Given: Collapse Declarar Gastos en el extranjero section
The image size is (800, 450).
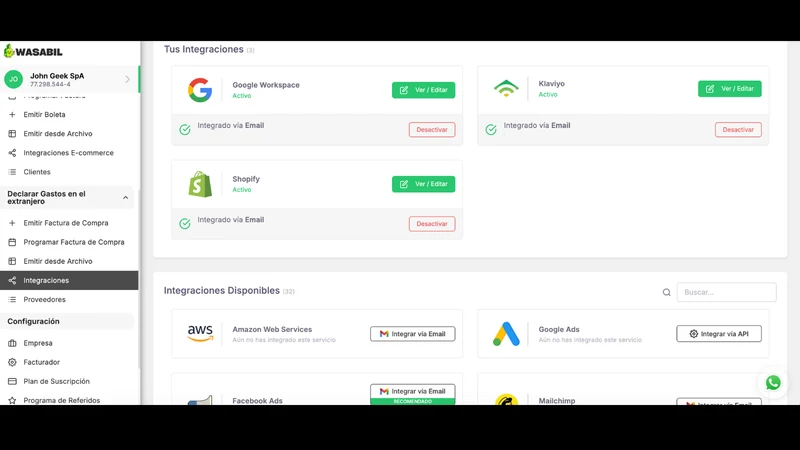Looking at the screenshot, I should point(126,197).
